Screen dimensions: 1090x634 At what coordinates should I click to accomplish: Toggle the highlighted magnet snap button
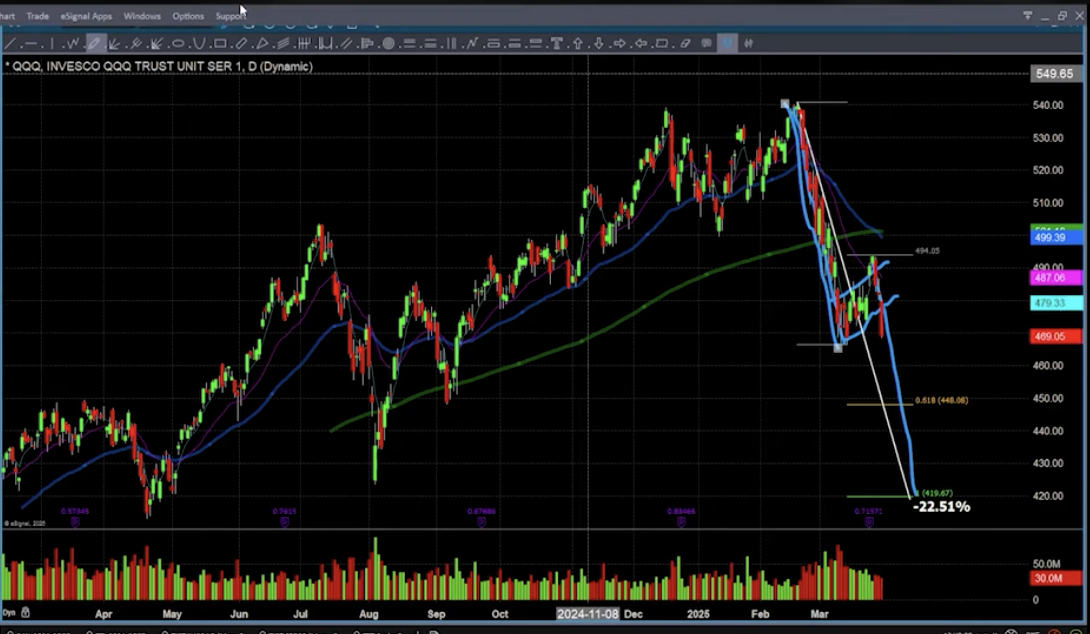pos(727,43)
